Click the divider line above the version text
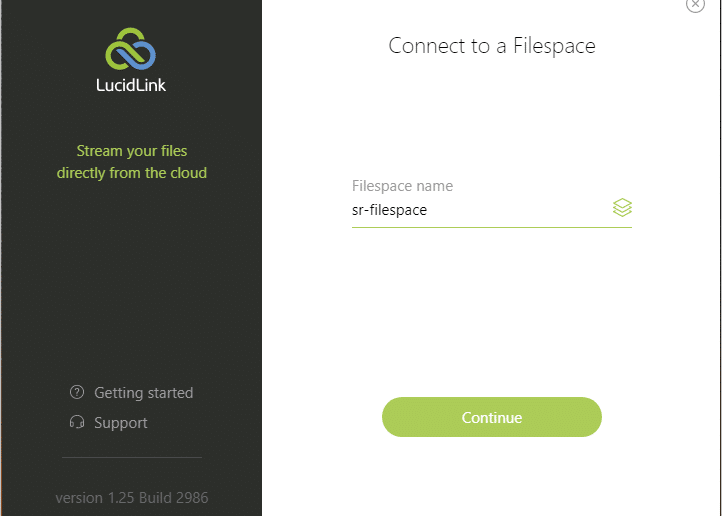722x516 pixels. [132, 457]
